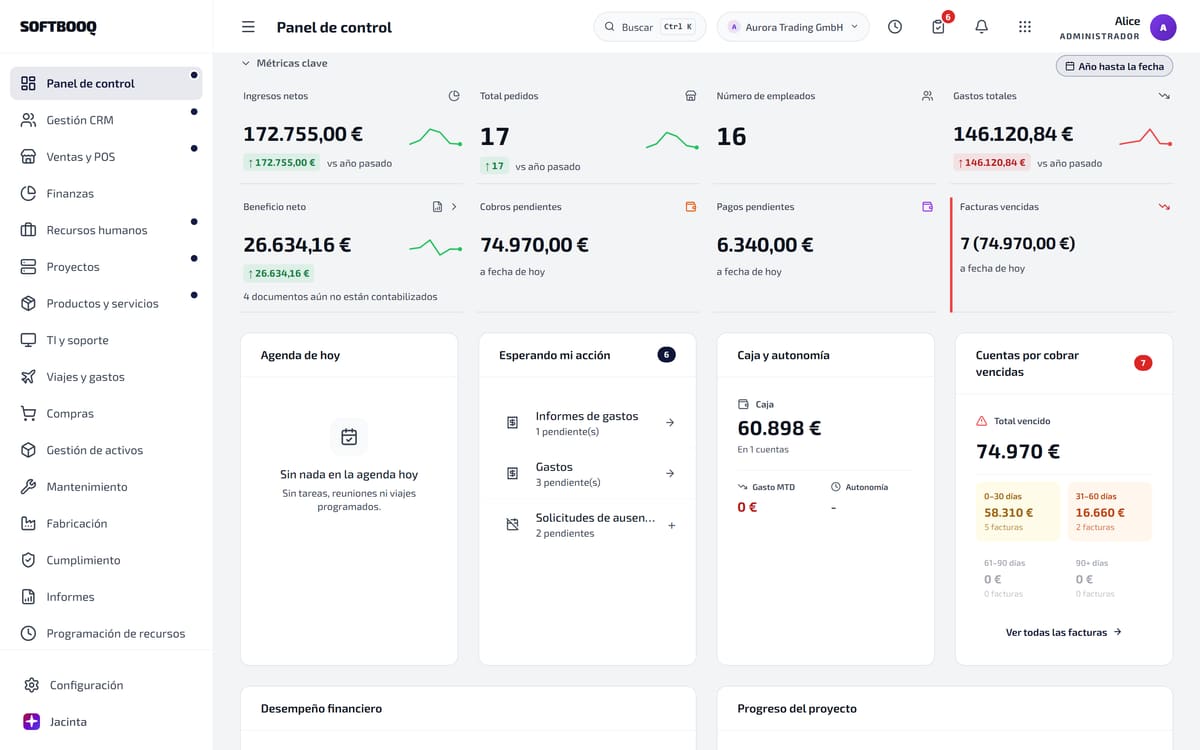Image resolution: width=1200 pixels, height=750 pixels.
Task: Open Gestión CRM in sidebar
Action: coord(106,120)
